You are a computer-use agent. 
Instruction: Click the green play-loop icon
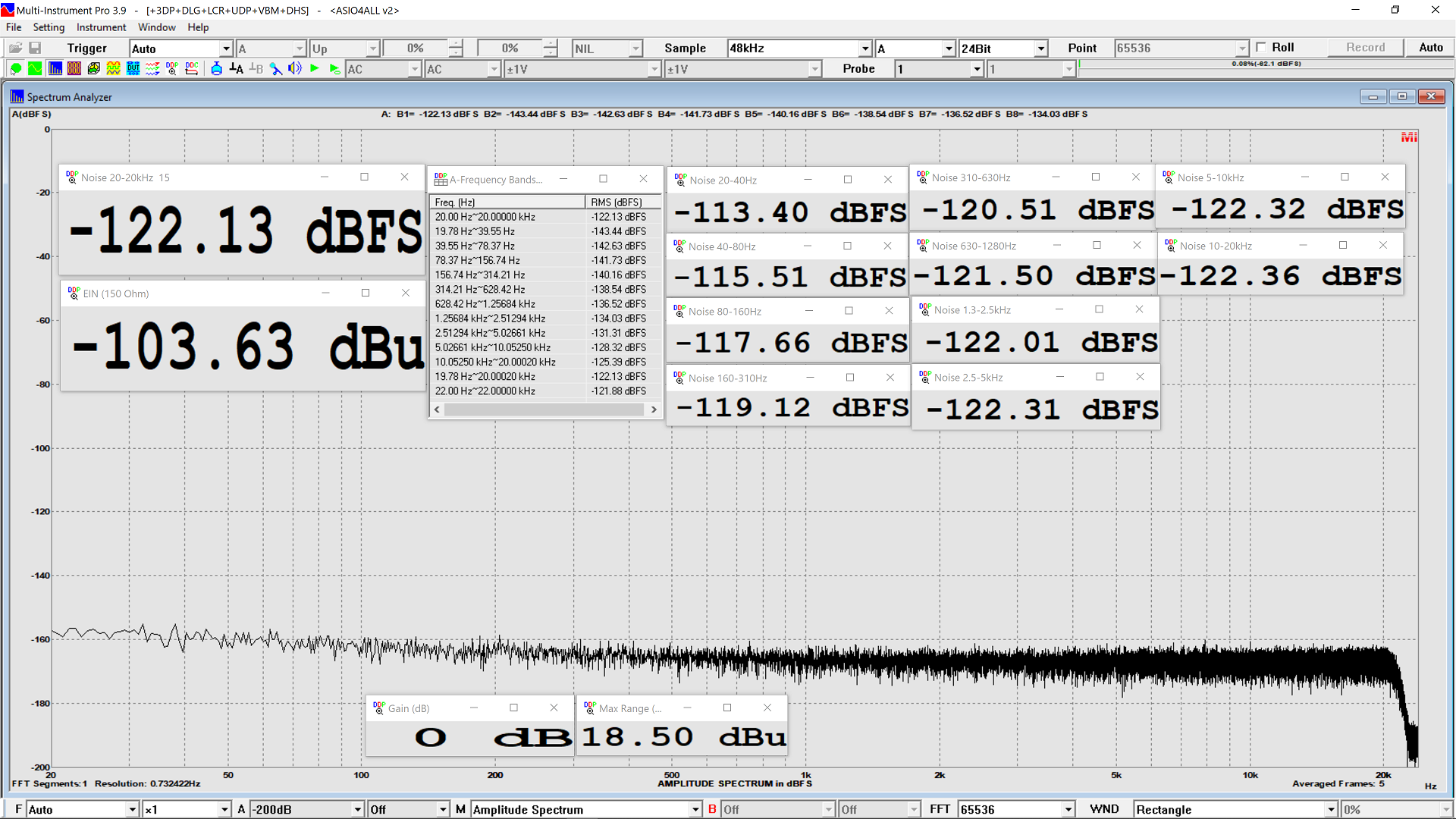[334, 69]
